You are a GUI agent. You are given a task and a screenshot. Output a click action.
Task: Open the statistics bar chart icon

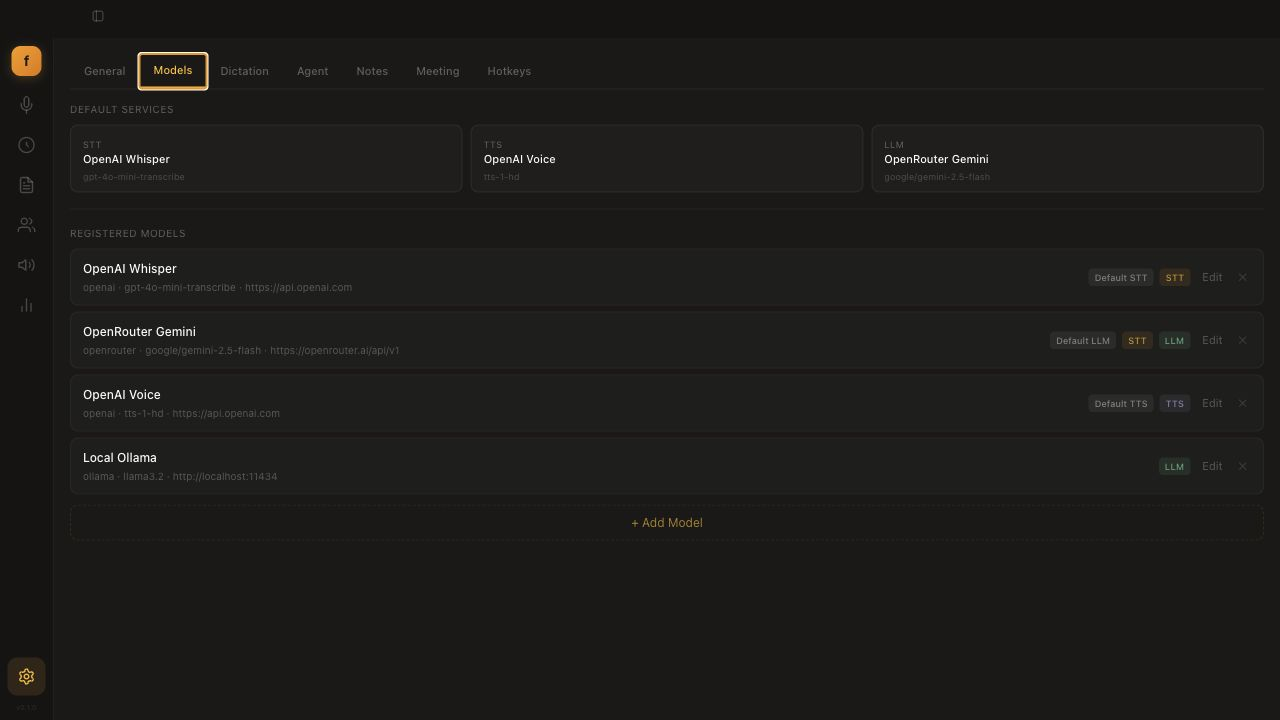(x=26, y=305)
